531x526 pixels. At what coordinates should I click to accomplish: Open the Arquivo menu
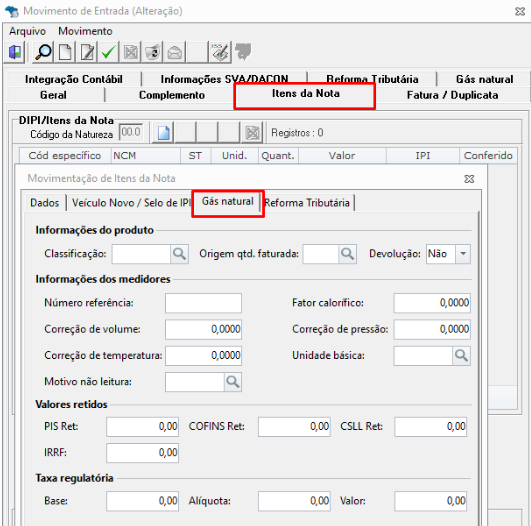[x=27, y=31]
